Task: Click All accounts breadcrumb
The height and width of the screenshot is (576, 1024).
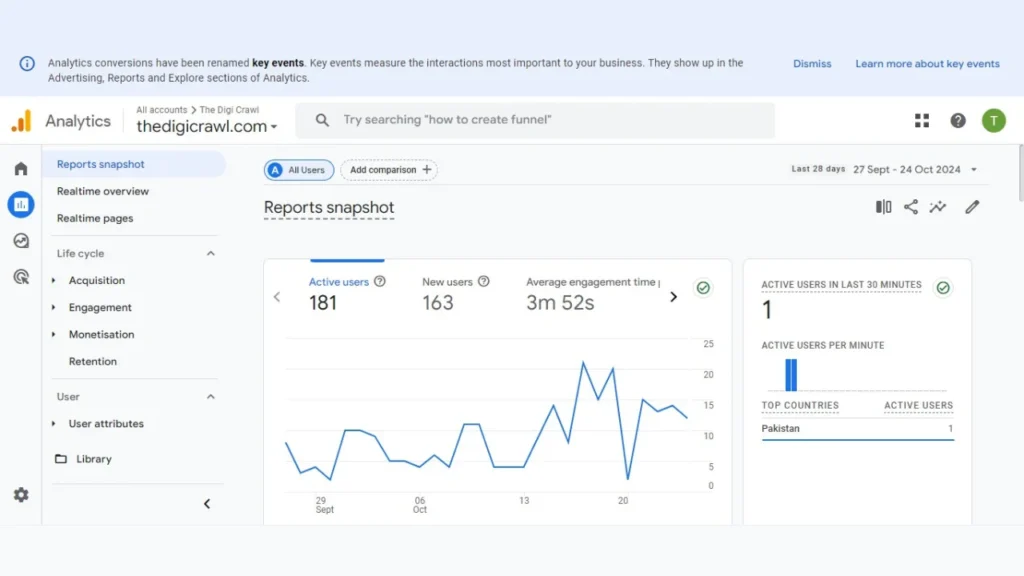Action: tap(161, 110)
